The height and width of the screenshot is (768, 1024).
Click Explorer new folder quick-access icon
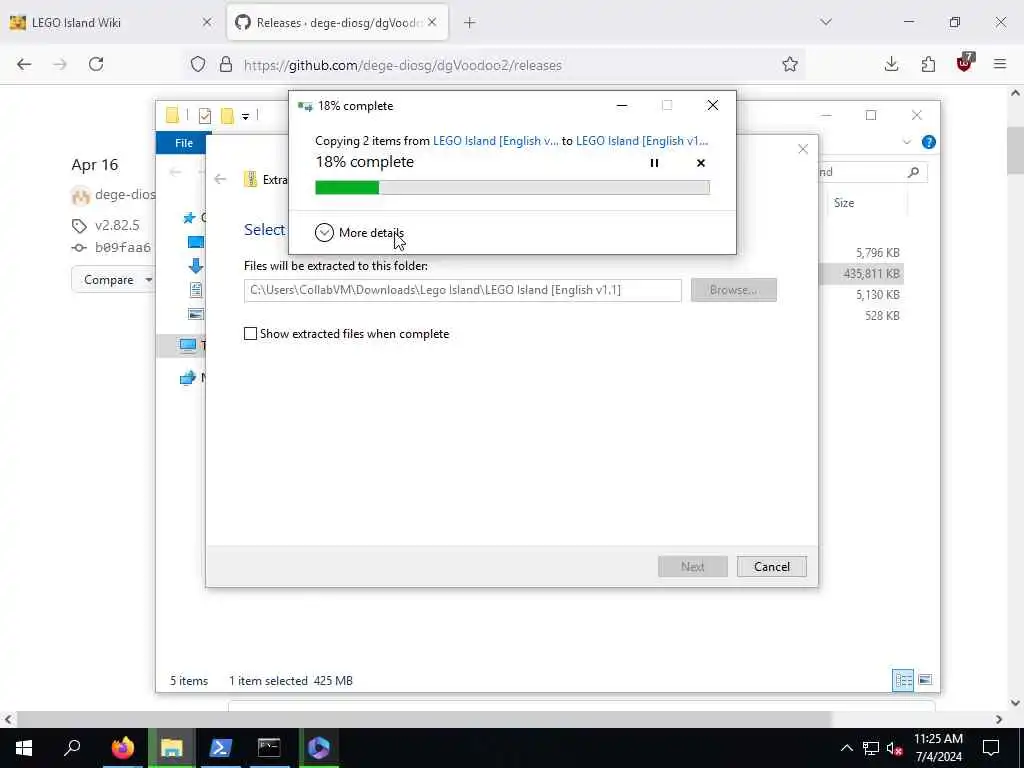pyautogui.click(x=227, y=116)
